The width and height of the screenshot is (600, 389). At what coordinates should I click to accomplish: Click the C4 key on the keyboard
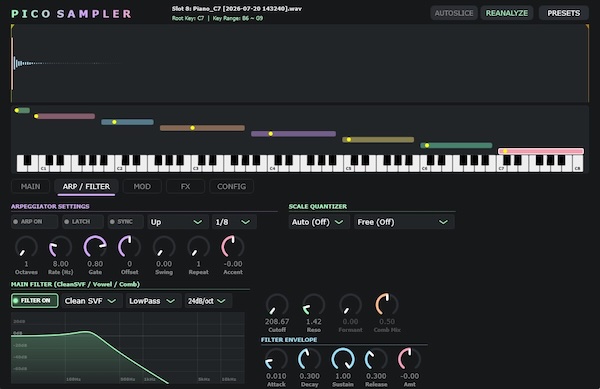(x=272, y=167)
